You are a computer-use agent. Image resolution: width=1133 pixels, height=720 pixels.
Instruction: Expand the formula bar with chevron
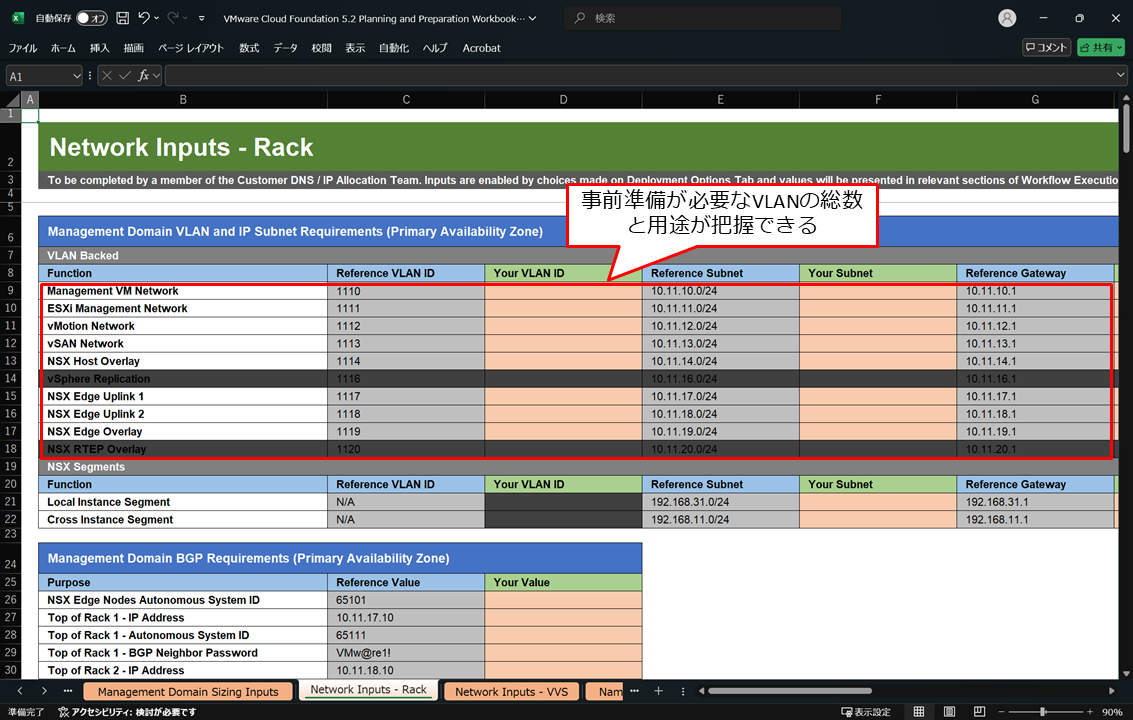tap(1120, 74)
